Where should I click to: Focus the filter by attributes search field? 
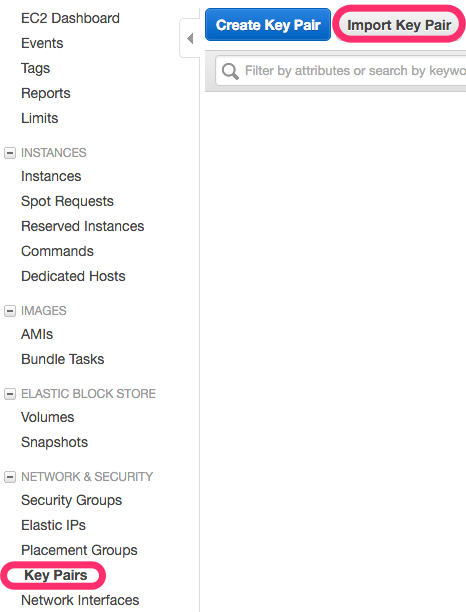(341, 71)
